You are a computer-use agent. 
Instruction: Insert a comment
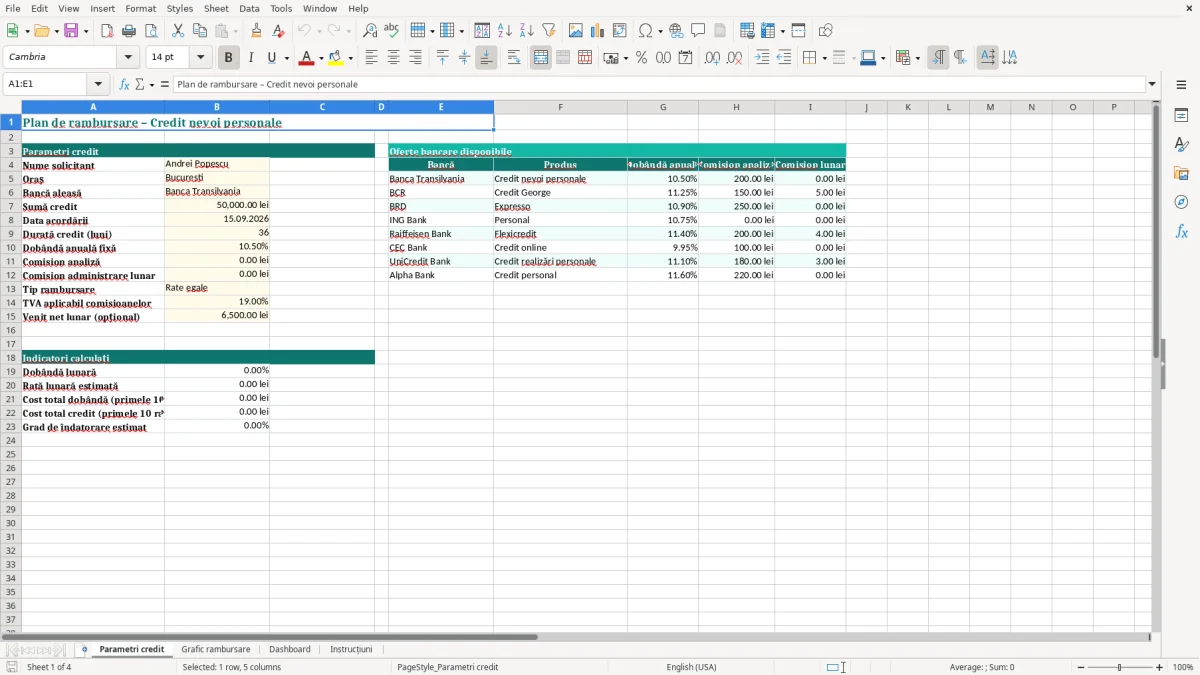click(x=698, y=31)
